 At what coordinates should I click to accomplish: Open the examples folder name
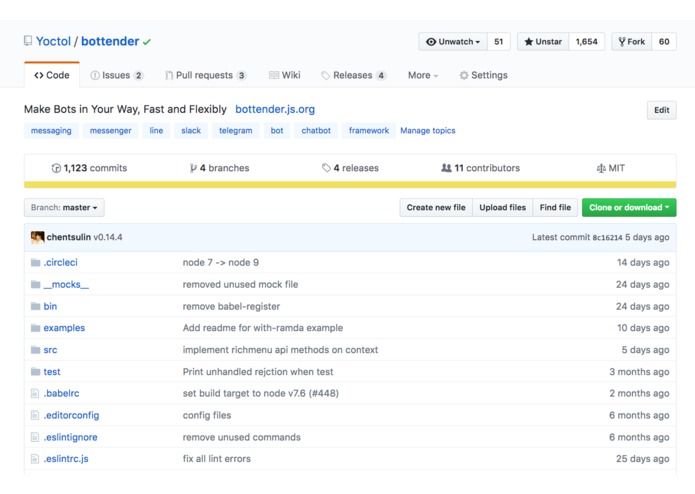pos(64,328)
